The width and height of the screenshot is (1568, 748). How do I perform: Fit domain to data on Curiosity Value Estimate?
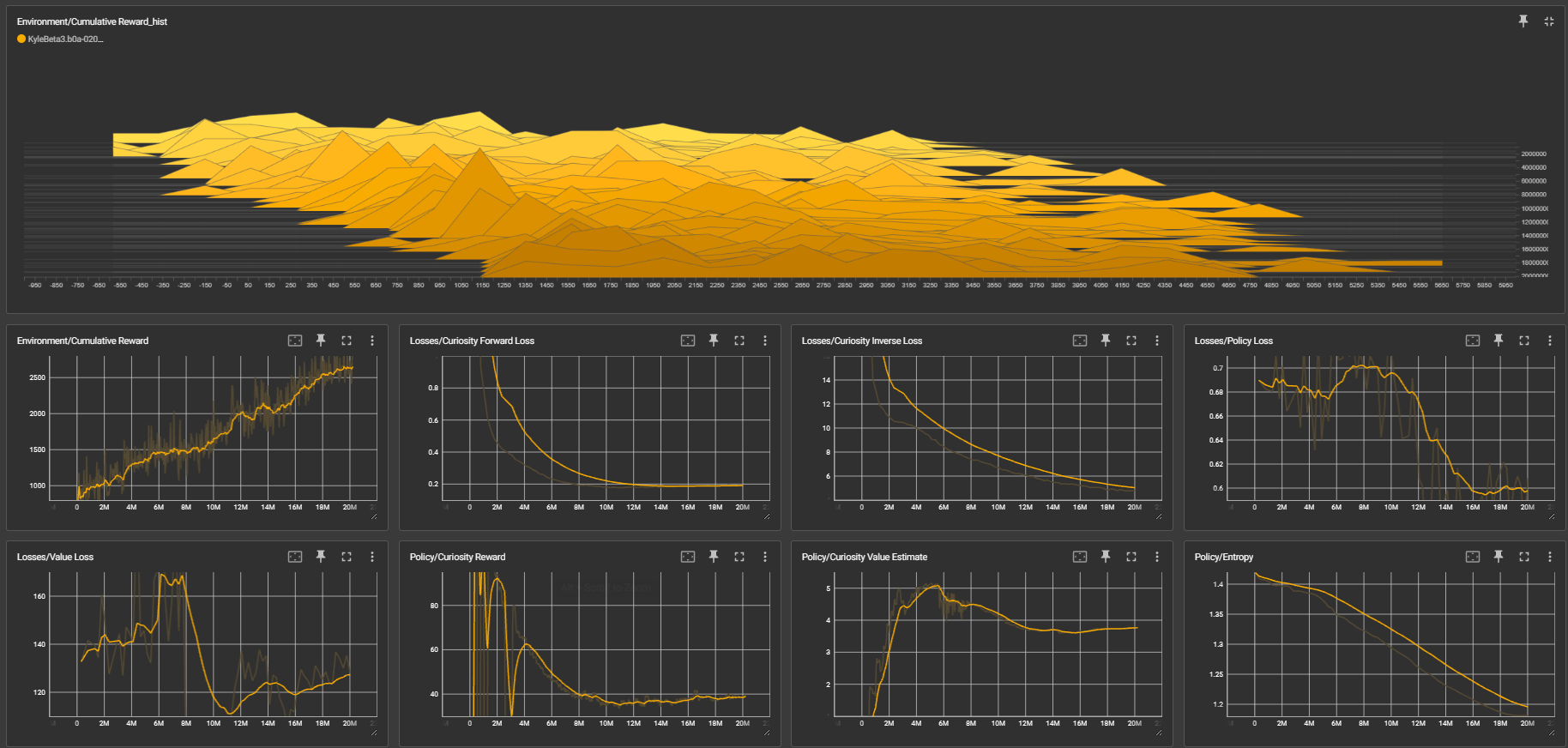tap(1080, 557)
